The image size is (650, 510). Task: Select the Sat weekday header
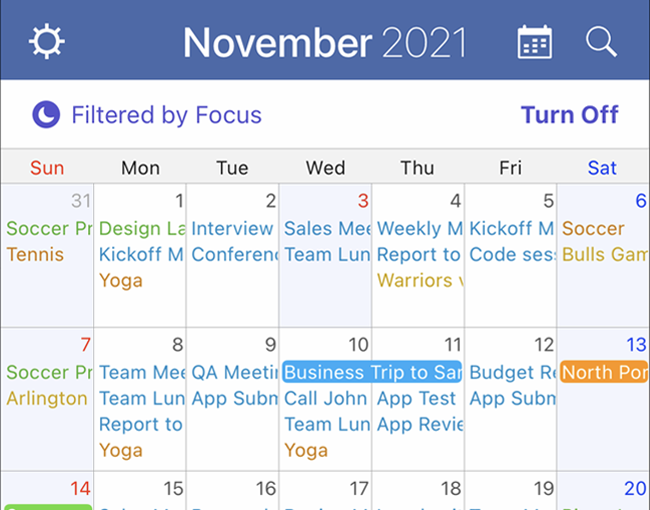602,168
